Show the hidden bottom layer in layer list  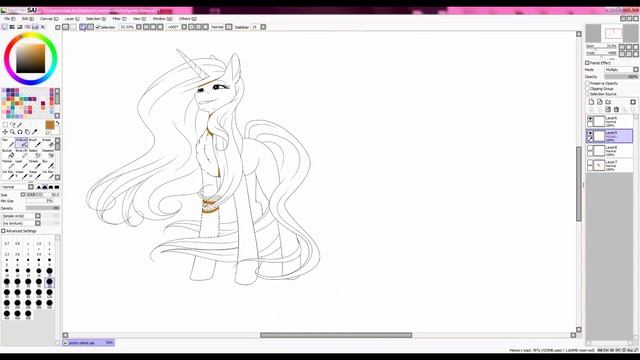pyautogui.click(x=590, y=163)
